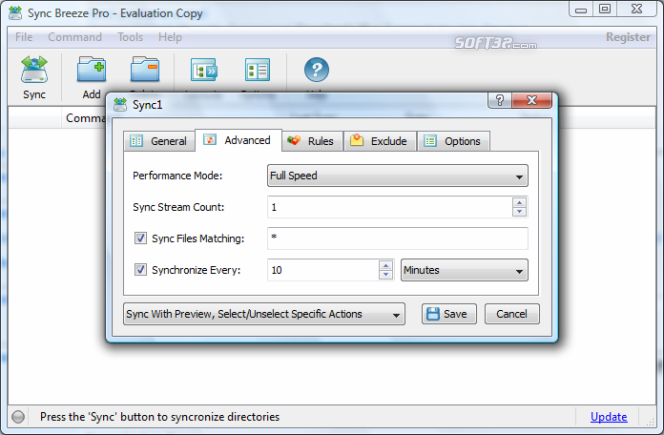Image resolution: width=664 pixels, height=435 pixels.
Task: Close the Sync1 dialog with red X
Action: 531,100
